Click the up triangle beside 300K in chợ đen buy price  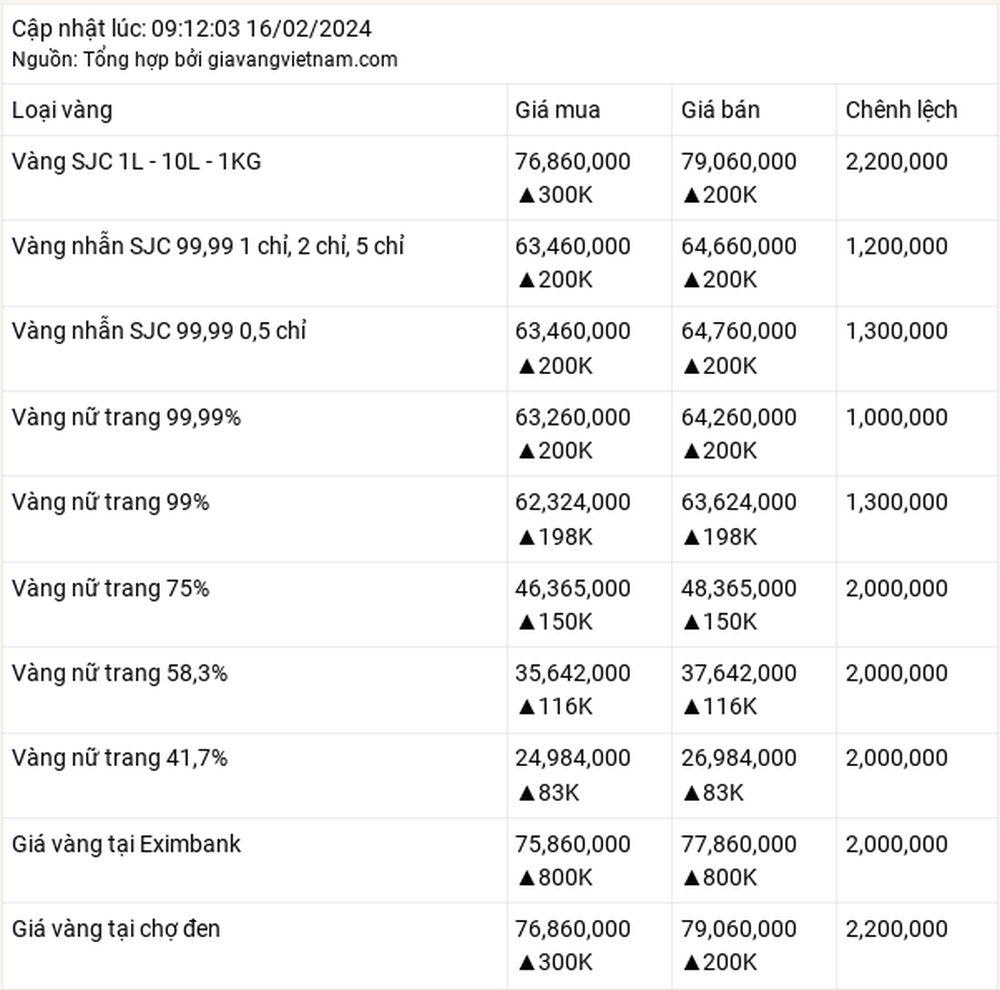526,963
